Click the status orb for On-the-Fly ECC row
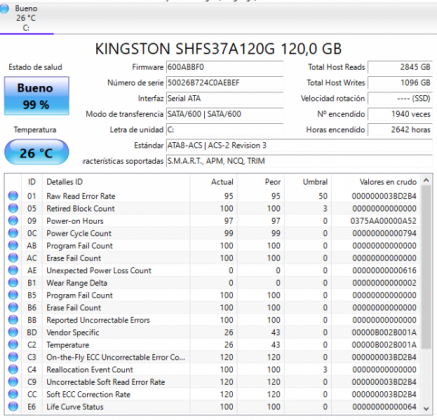This screenshot has height=420, width=437. pos(13,357)
